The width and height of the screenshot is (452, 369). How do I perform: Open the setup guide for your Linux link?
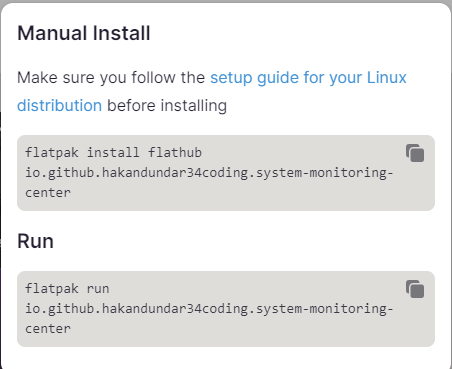(x=308, y=78)
